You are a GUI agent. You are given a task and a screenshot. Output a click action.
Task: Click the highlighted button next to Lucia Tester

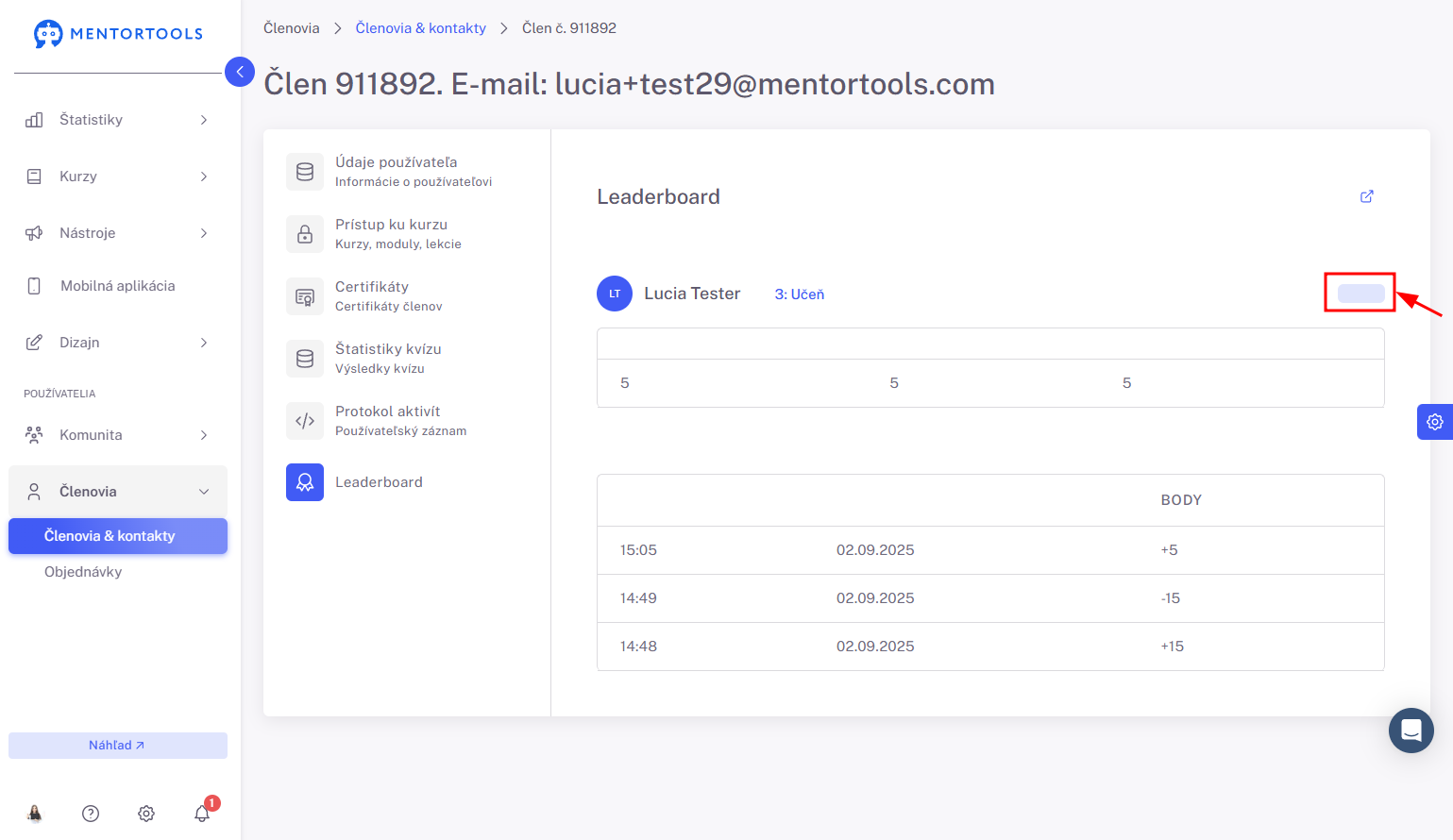pyautogui.click(x=1360, y=294)
